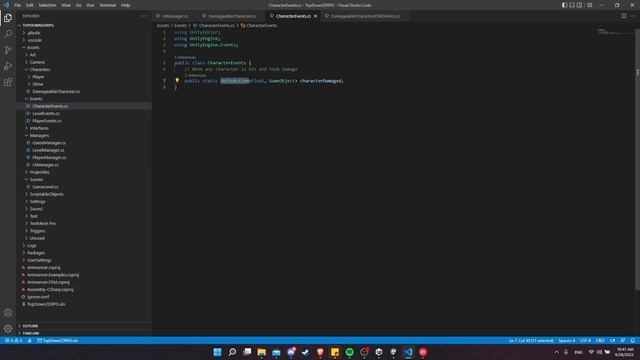Toggle Primary Side Bar visibility
The image size is (640, 360).
click(x=564, y=5)
